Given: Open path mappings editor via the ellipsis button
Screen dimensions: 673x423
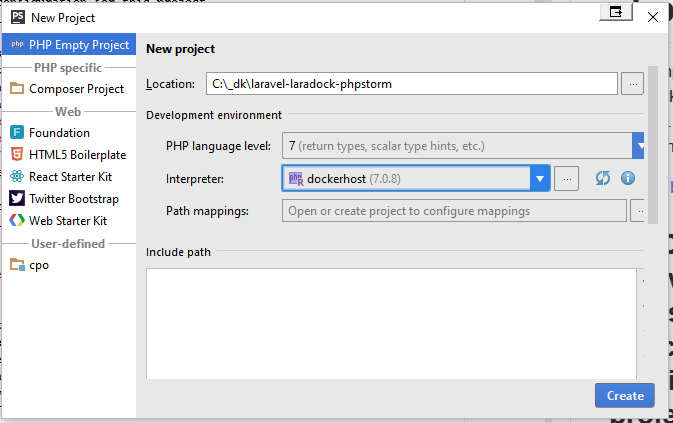Looking at the screenshot, I should coord(637,211).
